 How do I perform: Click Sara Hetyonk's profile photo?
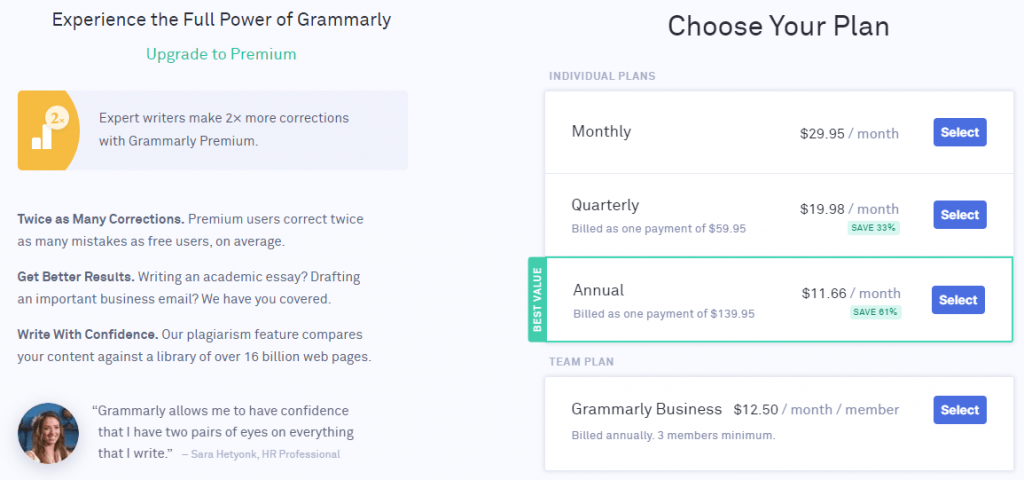tap(48, 434)
